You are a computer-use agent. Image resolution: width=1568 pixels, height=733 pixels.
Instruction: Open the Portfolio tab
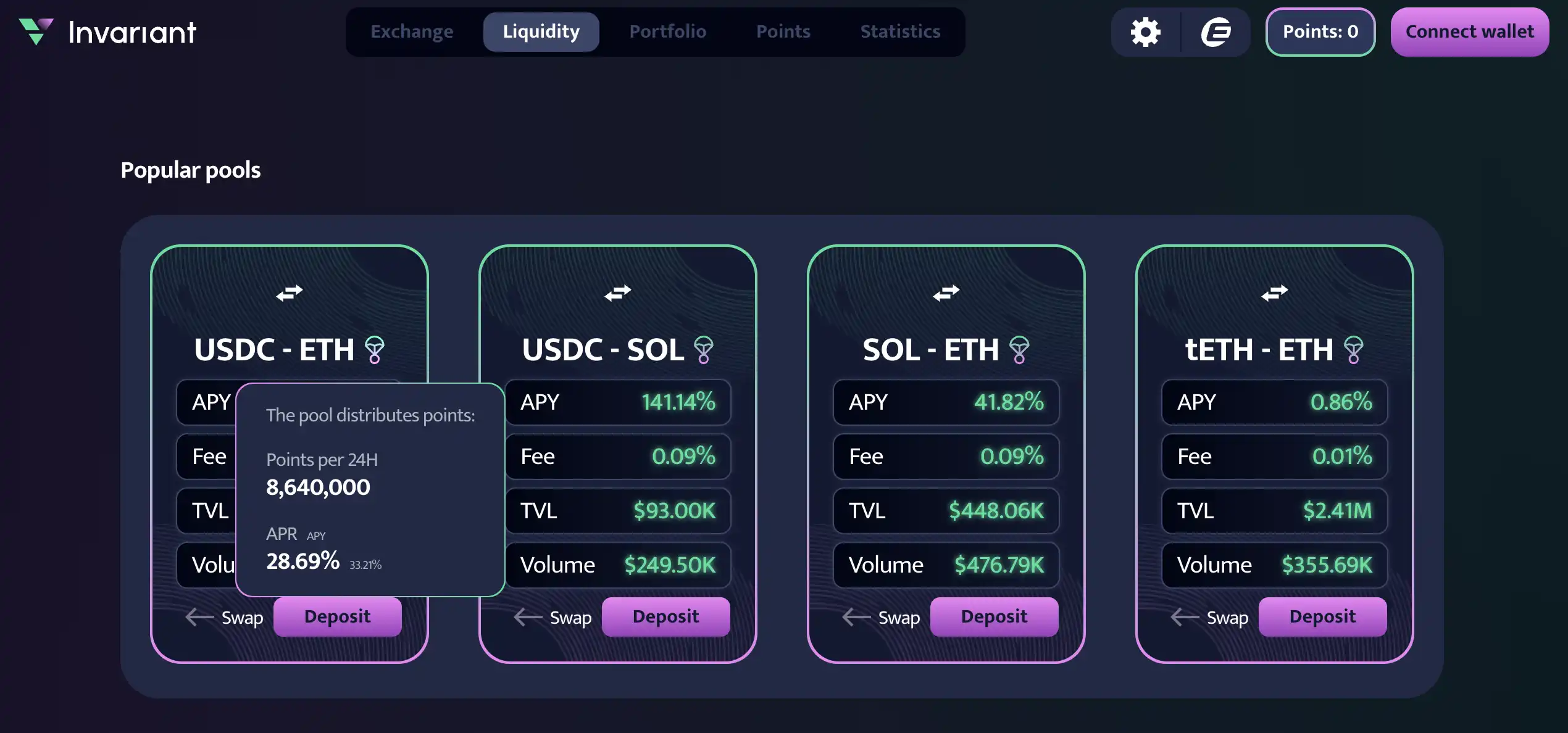667,32
